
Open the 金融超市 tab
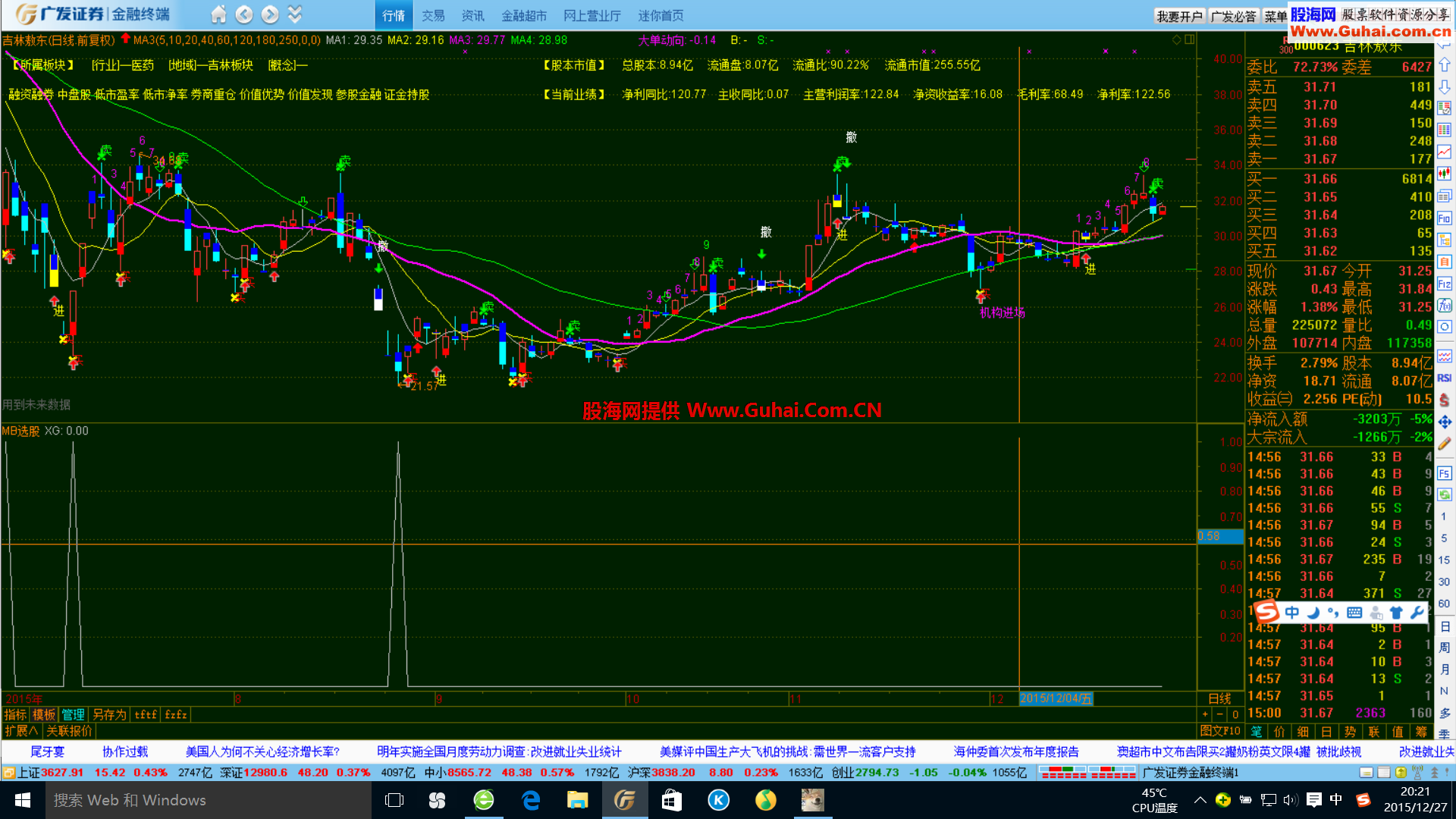524,15
